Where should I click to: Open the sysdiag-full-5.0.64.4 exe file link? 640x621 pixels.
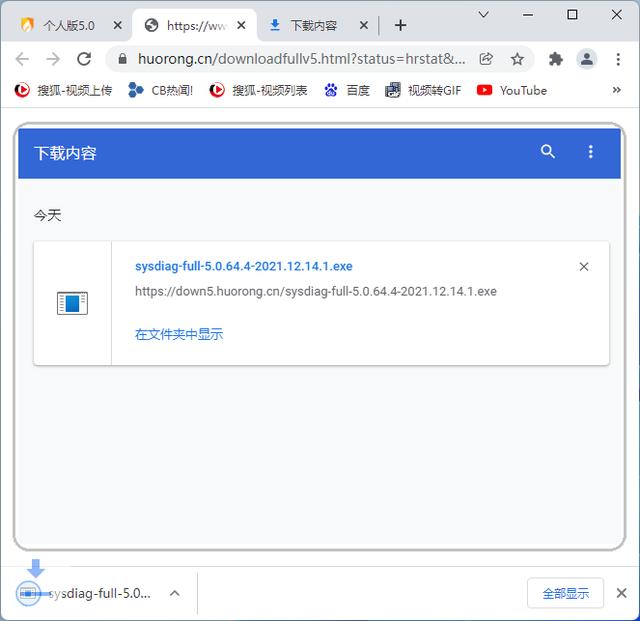point(243,266)
